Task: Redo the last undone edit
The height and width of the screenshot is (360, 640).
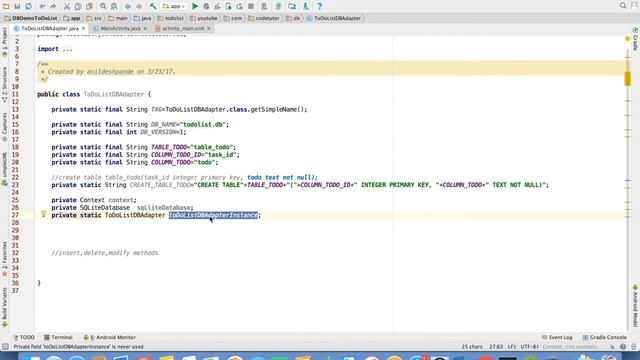Action: (53, 6)
